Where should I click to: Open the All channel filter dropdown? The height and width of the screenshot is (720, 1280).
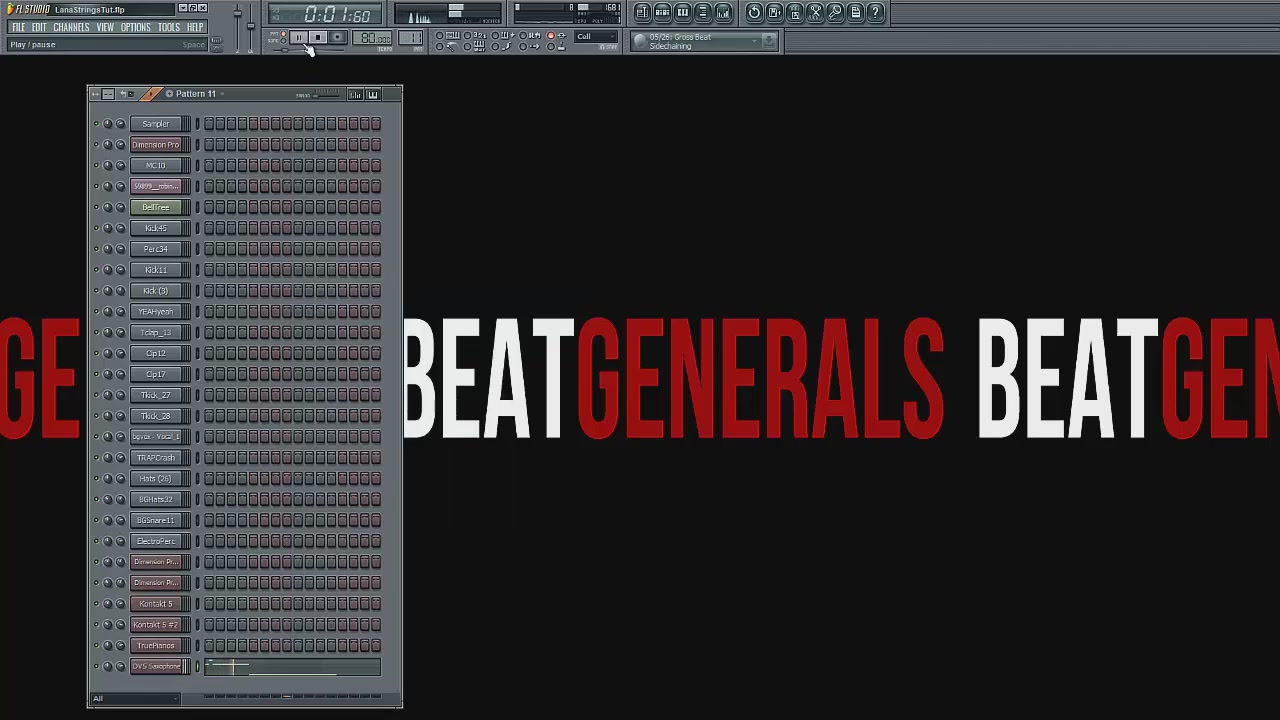[134, 698]
